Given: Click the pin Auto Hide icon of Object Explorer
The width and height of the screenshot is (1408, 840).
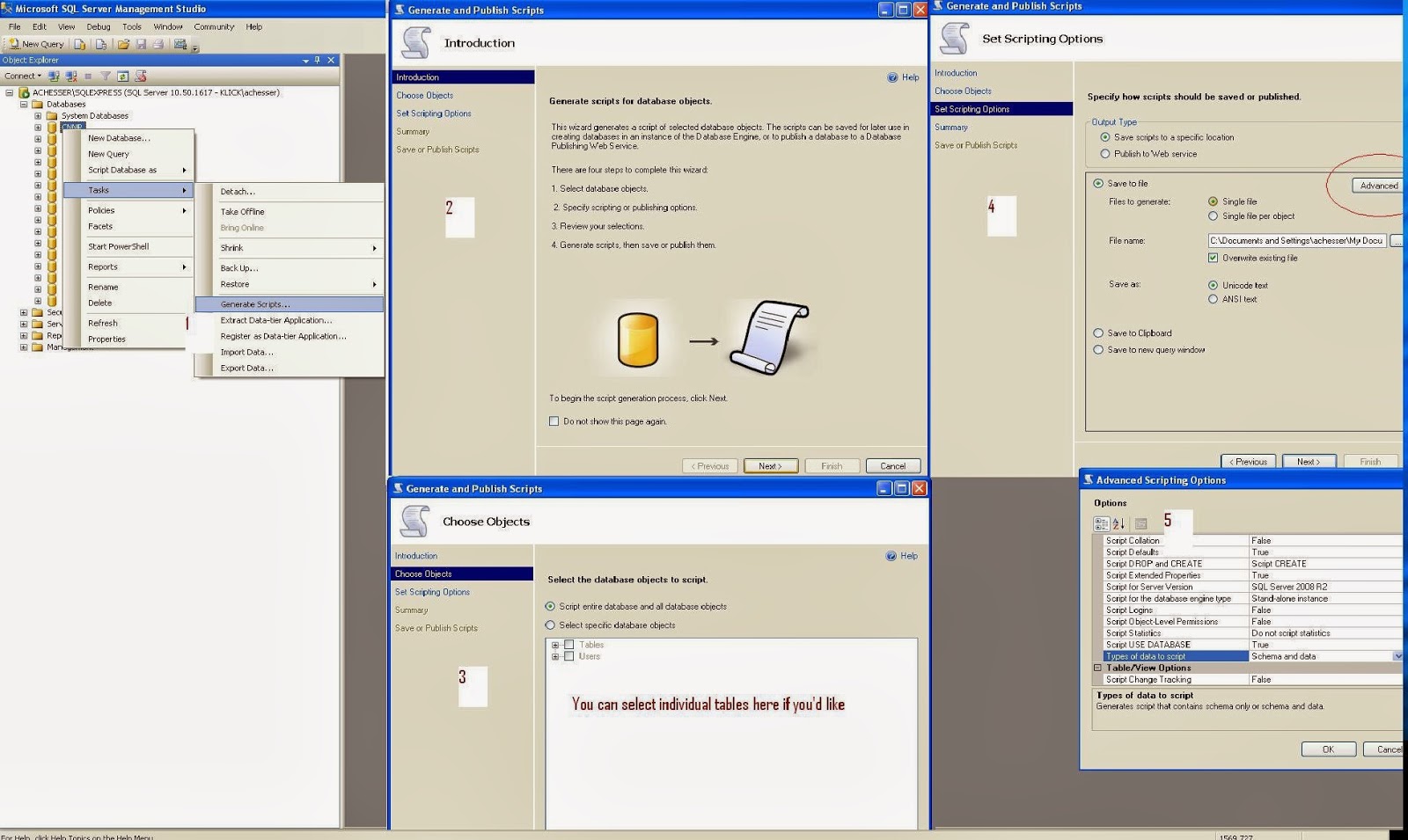Looking at the screenshot, I should (318, 60).
